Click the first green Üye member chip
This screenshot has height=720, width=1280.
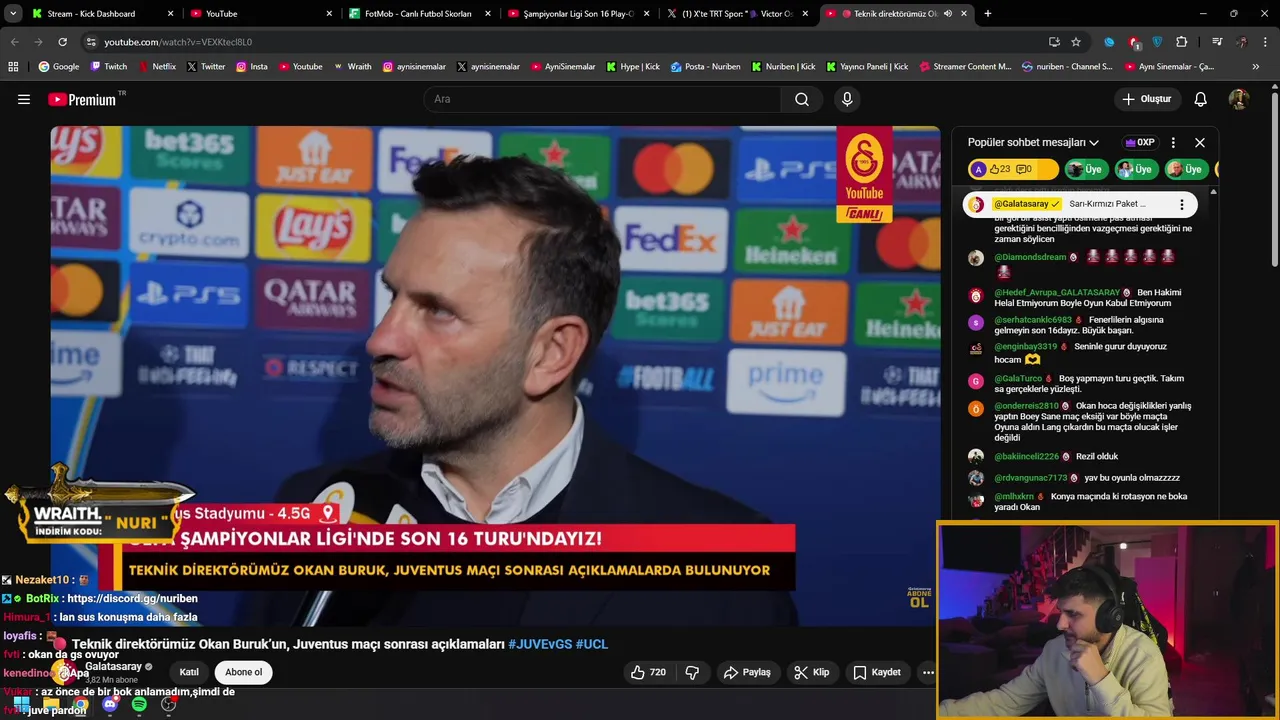click(1086, 169)
